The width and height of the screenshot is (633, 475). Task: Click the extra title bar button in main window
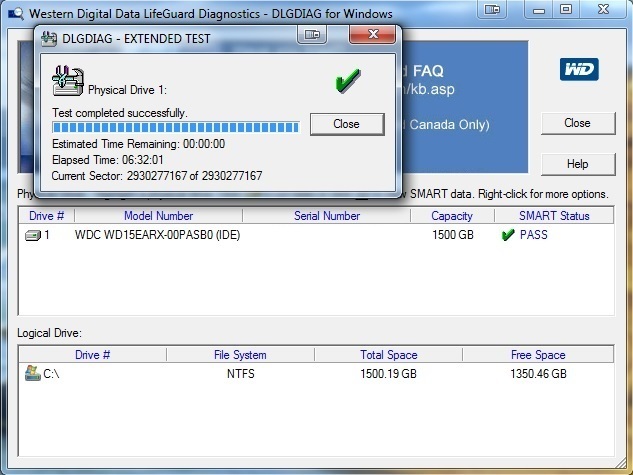(x=492, y=9)
